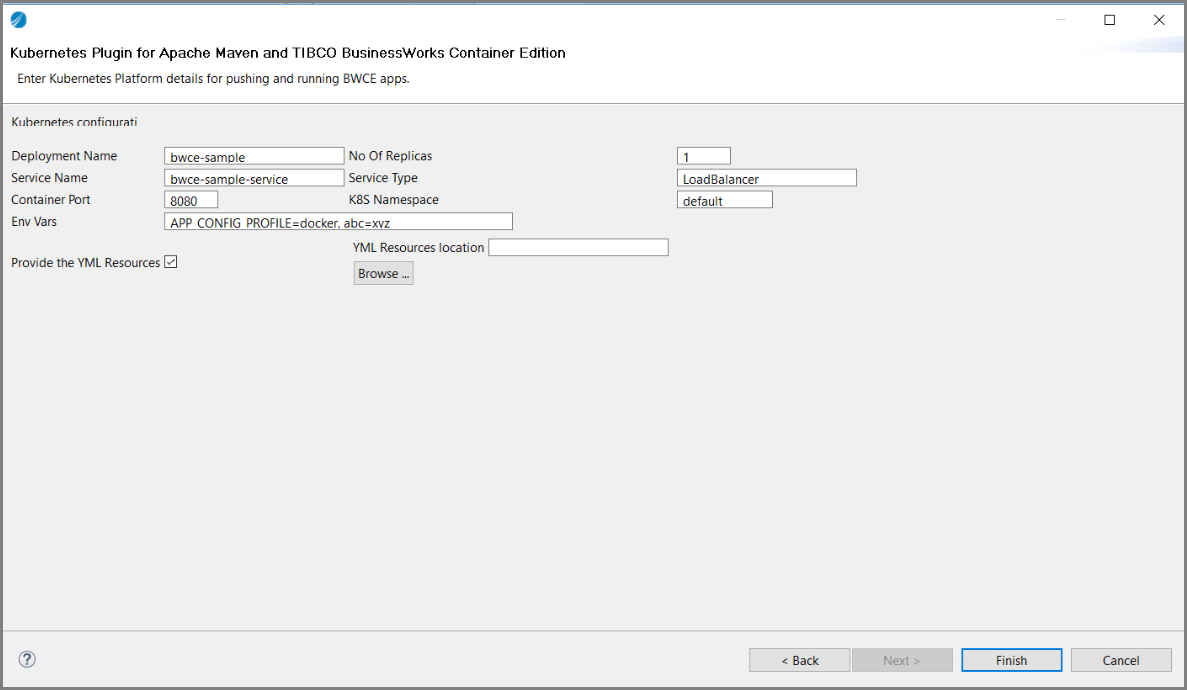Click the K8S Namespace label
This screenshot has width=1187, height=690.
pyautogui.click(x=394, y=200)
